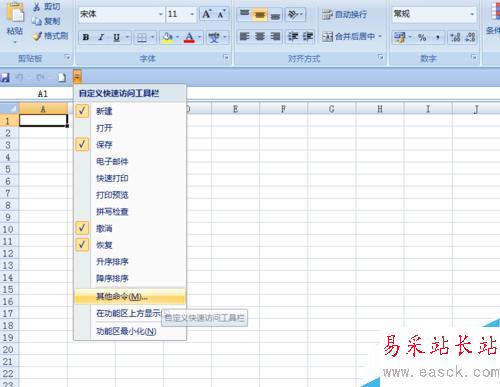Uncheck Undo (撤消) in the menu

click(x=130, y=228)
